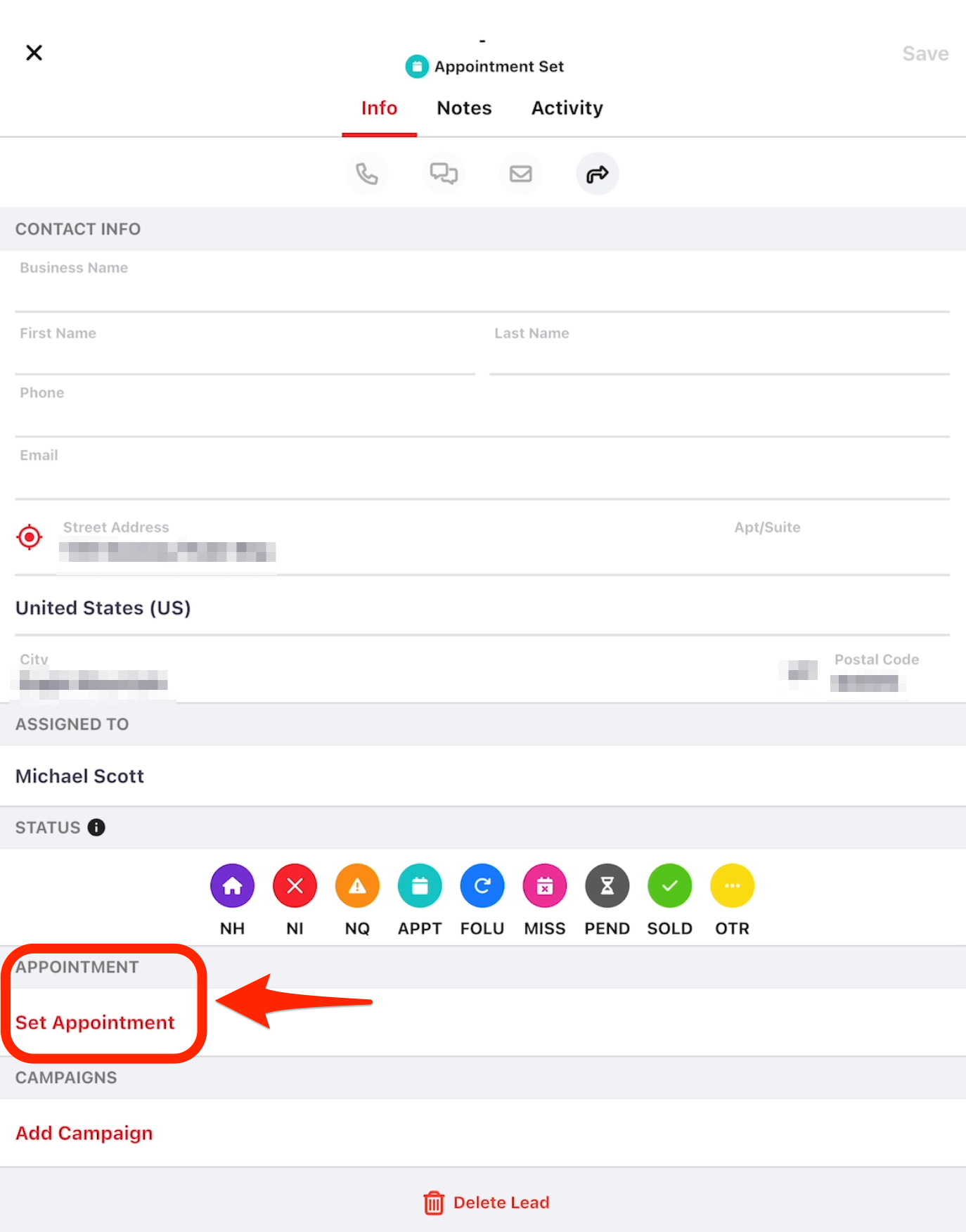Tap the email envelope icon
Screen dimensions: 966x1232
click(x=520, y=174)
